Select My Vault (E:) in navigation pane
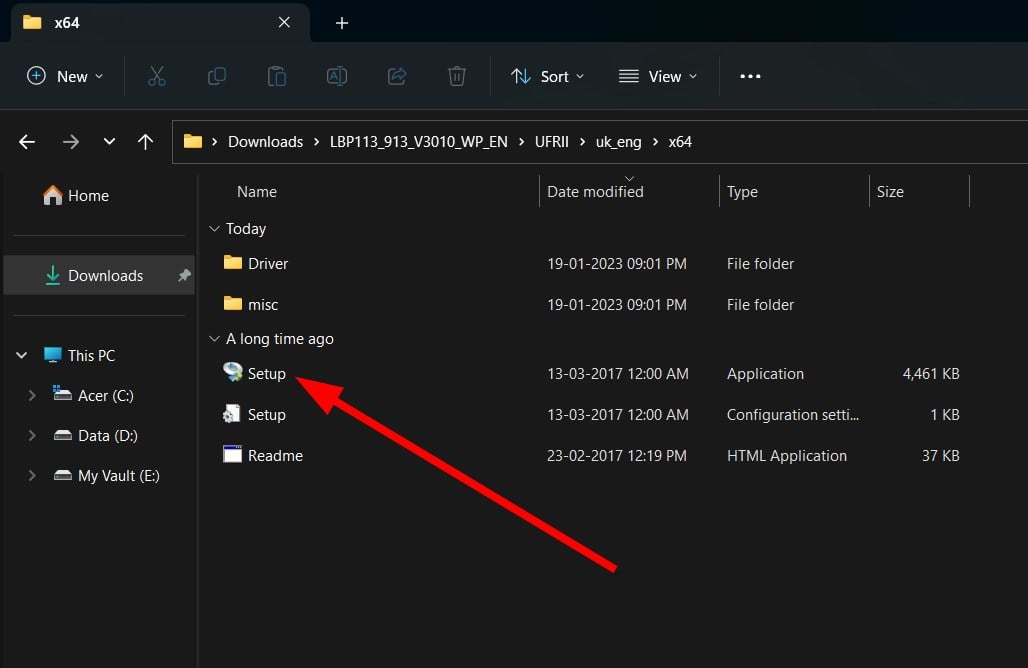This screenshot has width=1028, height=668. (x=119, y=475)
